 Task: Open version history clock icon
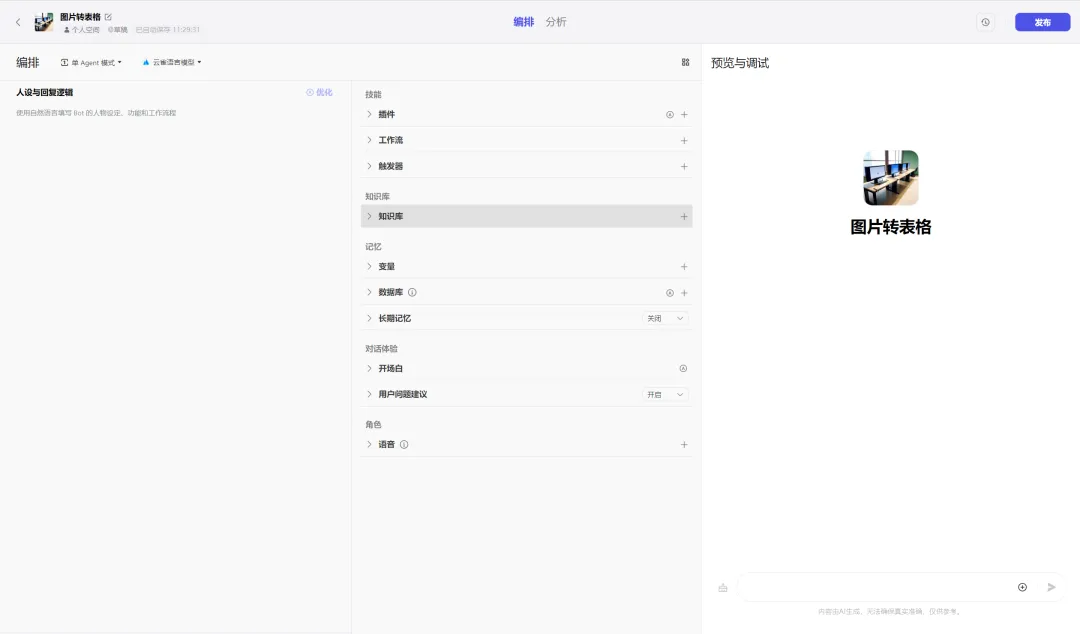[x=985, y=22]
